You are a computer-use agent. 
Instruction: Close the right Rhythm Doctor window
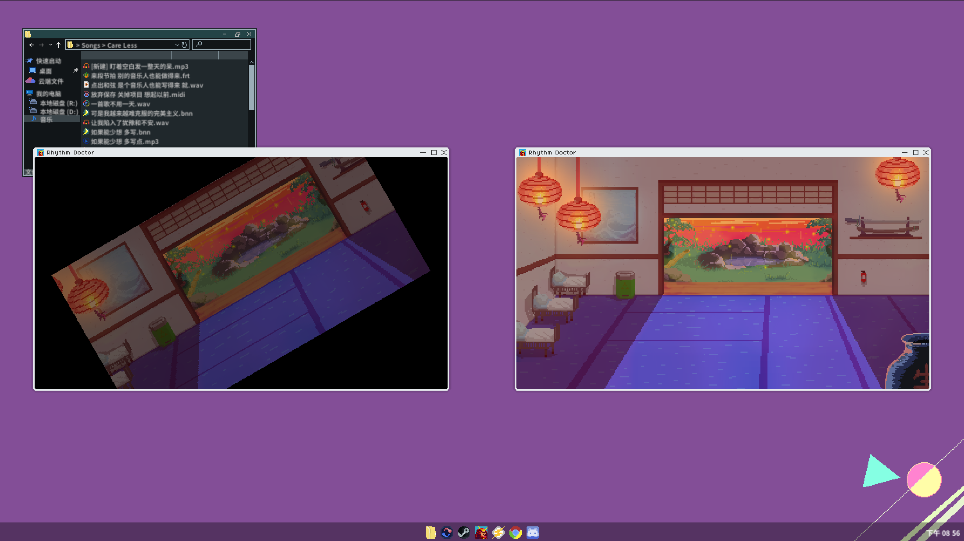[x=925, y=152]
